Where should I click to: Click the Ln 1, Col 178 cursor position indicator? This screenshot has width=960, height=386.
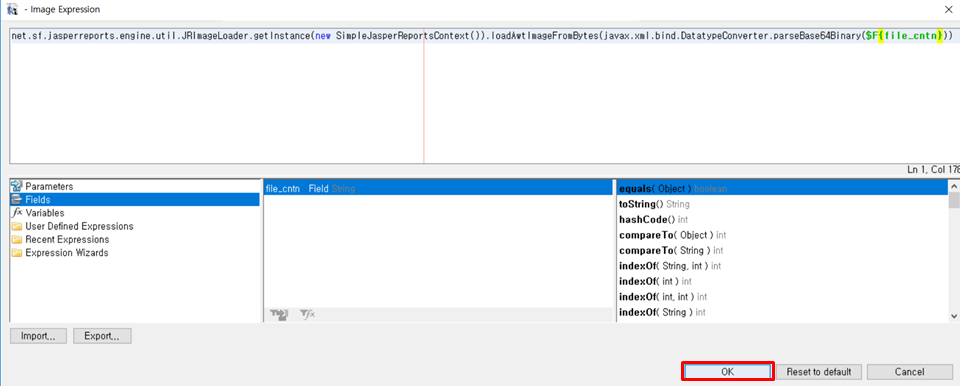pyautogui.click(x=933, y=169)
